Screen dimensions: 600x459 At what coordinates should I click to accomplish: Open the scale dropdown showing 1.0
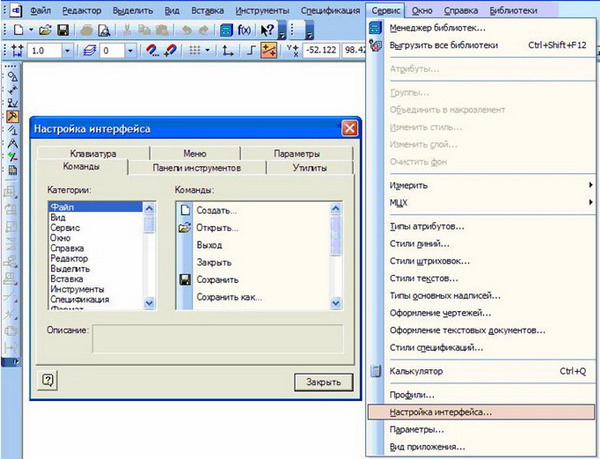point(67,50)
